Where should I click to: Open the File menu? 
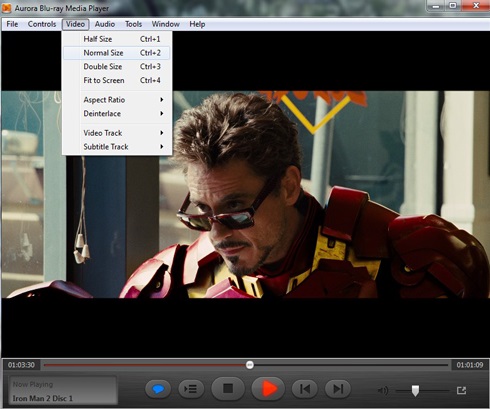click(x=12, y=24)
